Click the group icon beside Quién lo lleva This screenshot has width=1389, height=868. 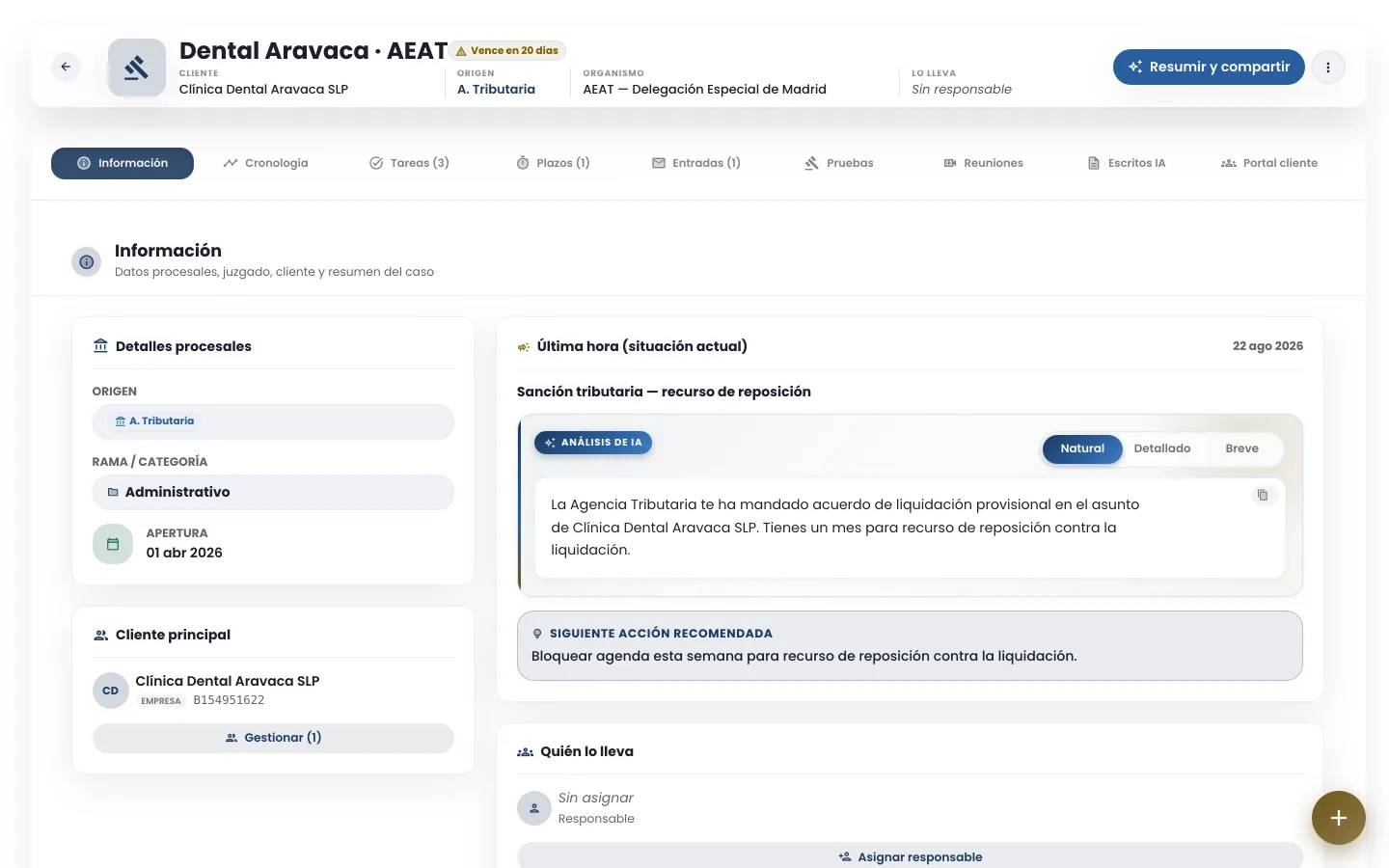(526, 752)
